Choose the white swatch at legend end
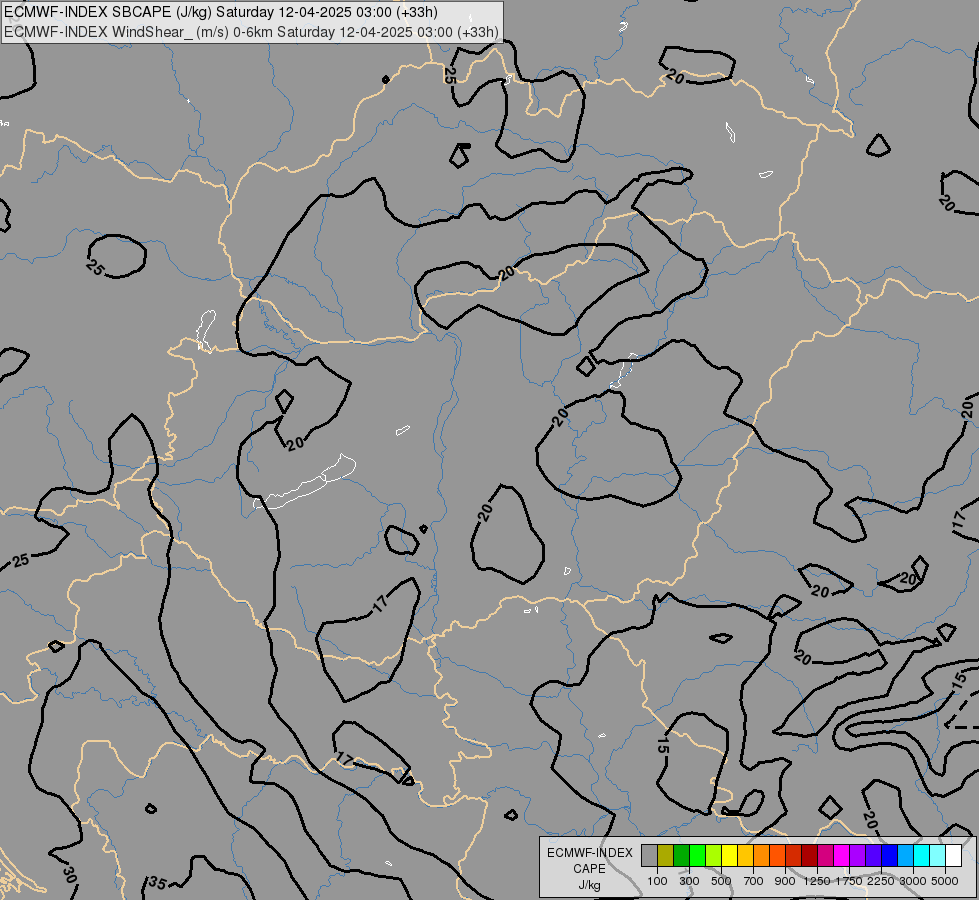Screen dimensions: 979x900 953,856
